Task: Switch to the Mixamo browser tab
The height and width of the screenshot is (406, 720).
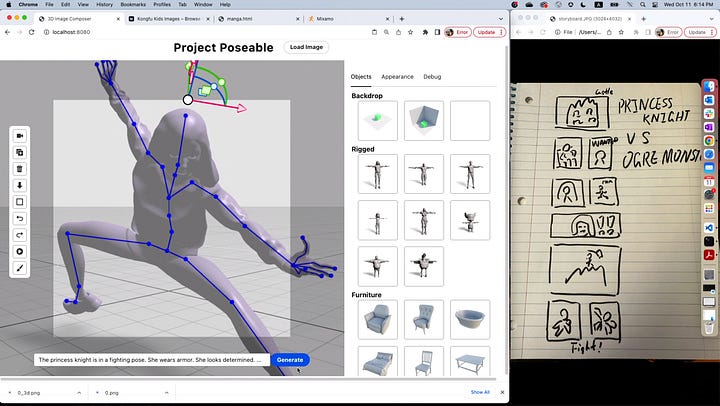Action: [348, 19]
